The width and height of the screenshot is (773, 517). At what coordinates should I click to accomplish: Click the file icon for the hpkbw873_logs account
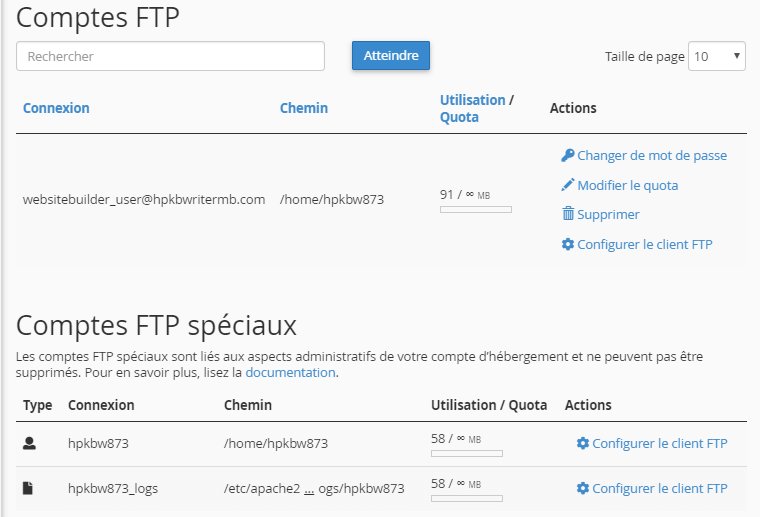tap(28, 488)
